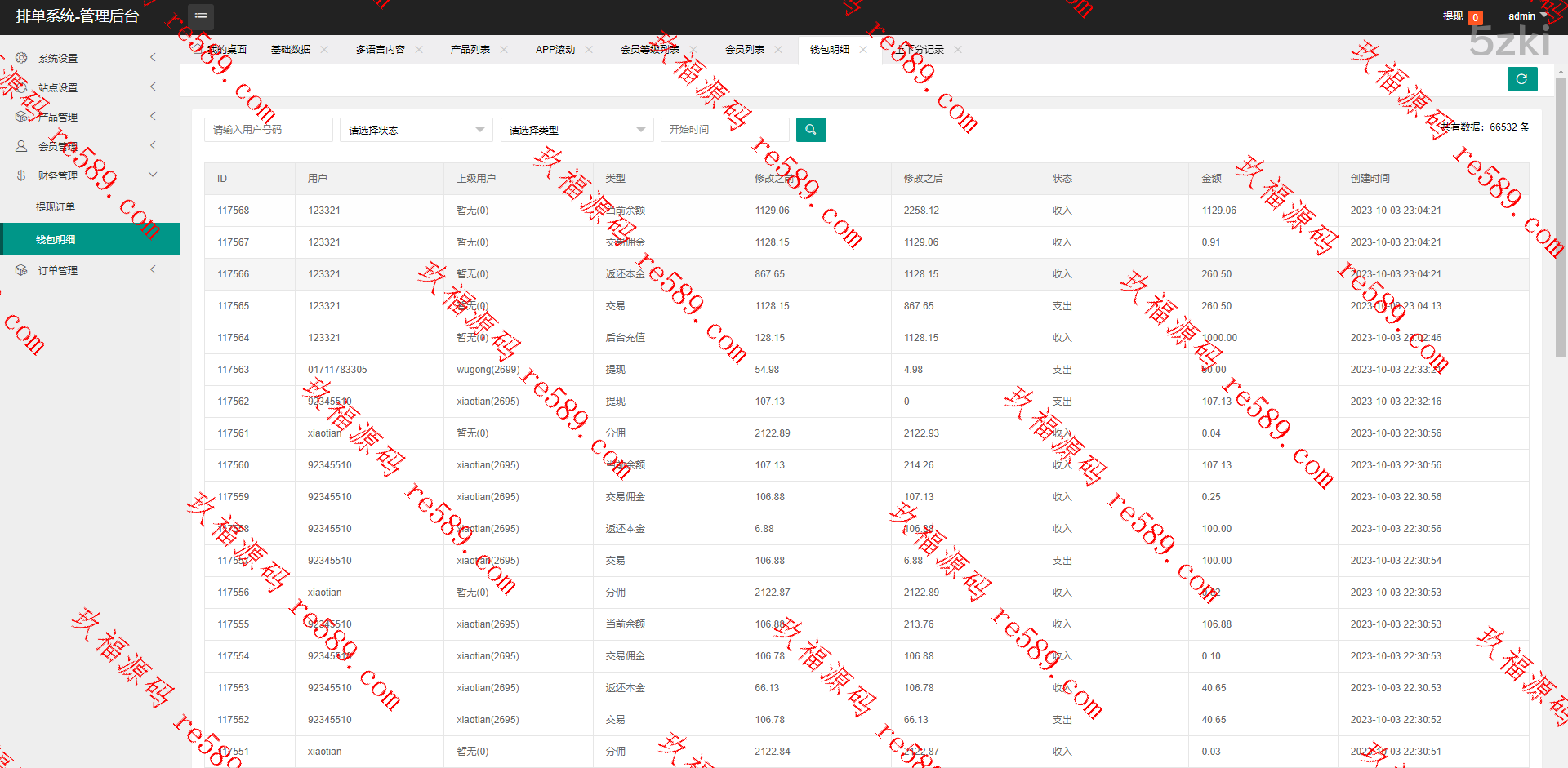Click the 开始时间 date field

point(724,130)
